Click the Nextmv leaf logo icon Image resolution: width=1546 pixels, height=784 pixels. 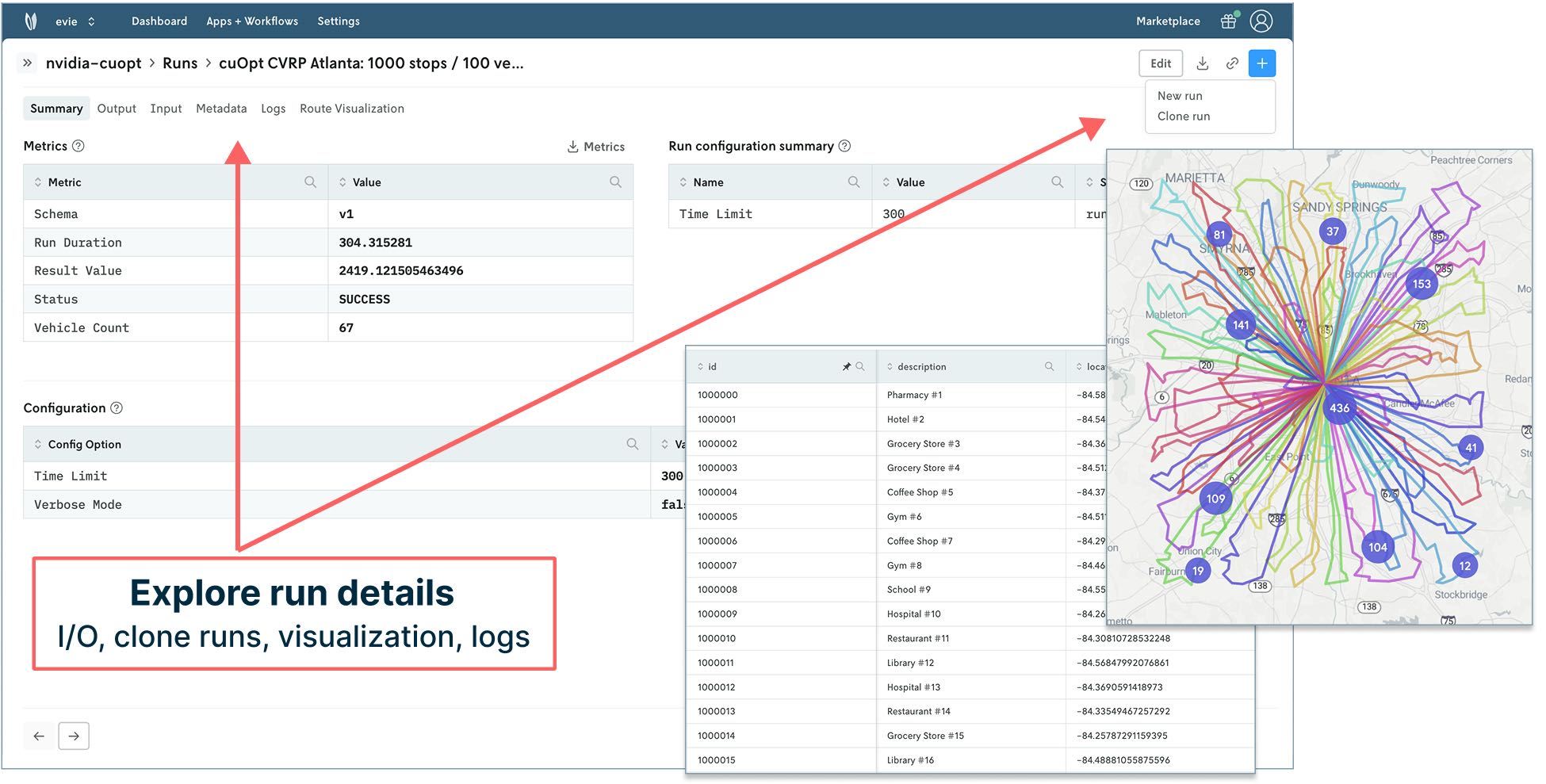(31, 21)
